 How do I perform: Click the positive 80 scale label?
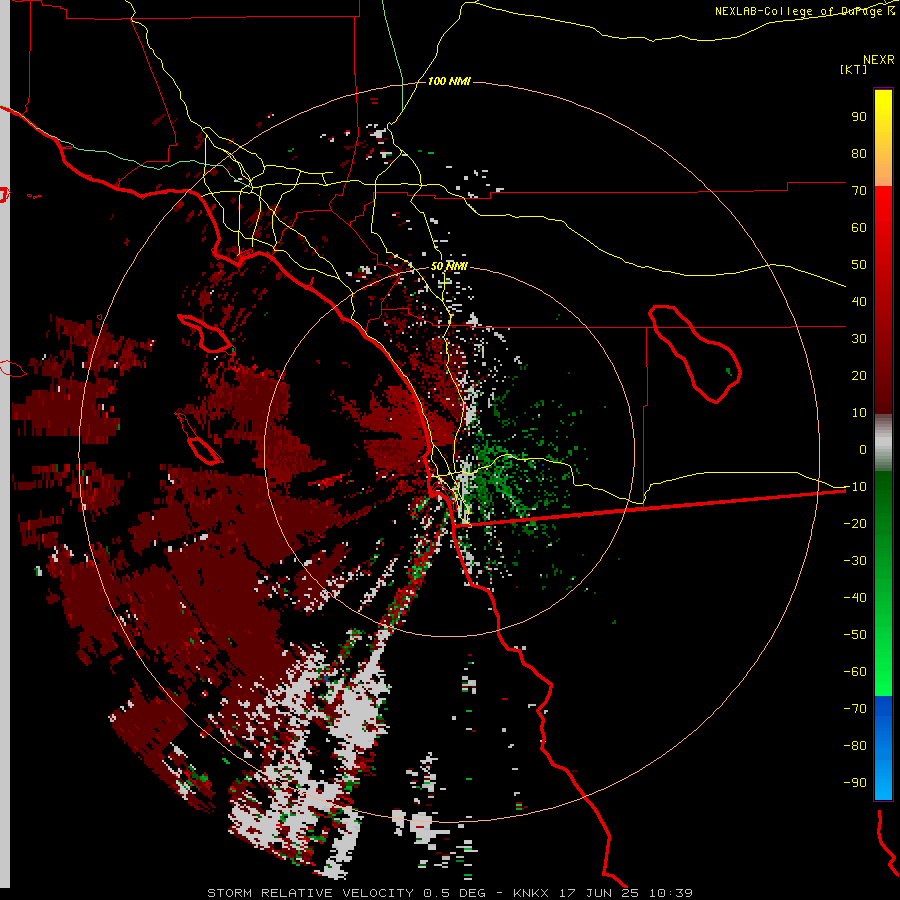point(859,153)
